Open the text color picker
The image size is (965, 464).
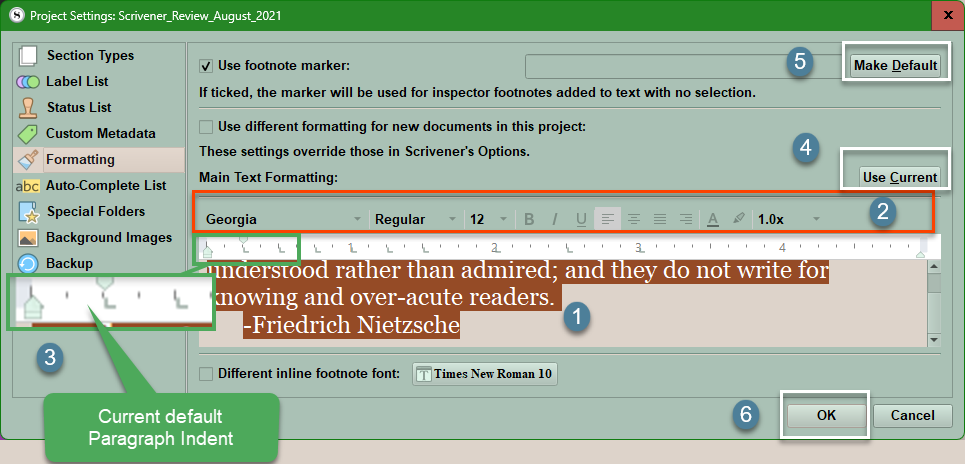coord(713,219)
